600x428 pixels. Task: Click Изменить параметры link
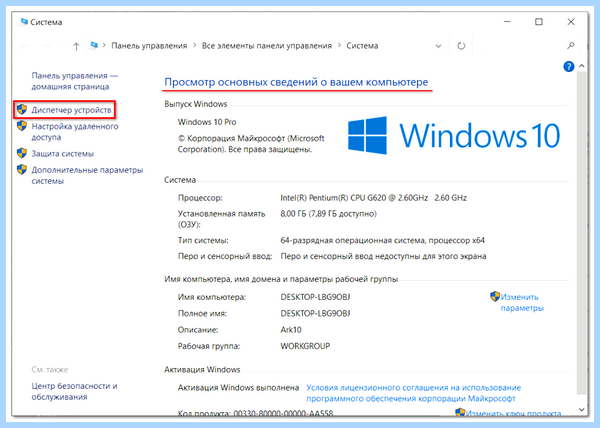522,303
